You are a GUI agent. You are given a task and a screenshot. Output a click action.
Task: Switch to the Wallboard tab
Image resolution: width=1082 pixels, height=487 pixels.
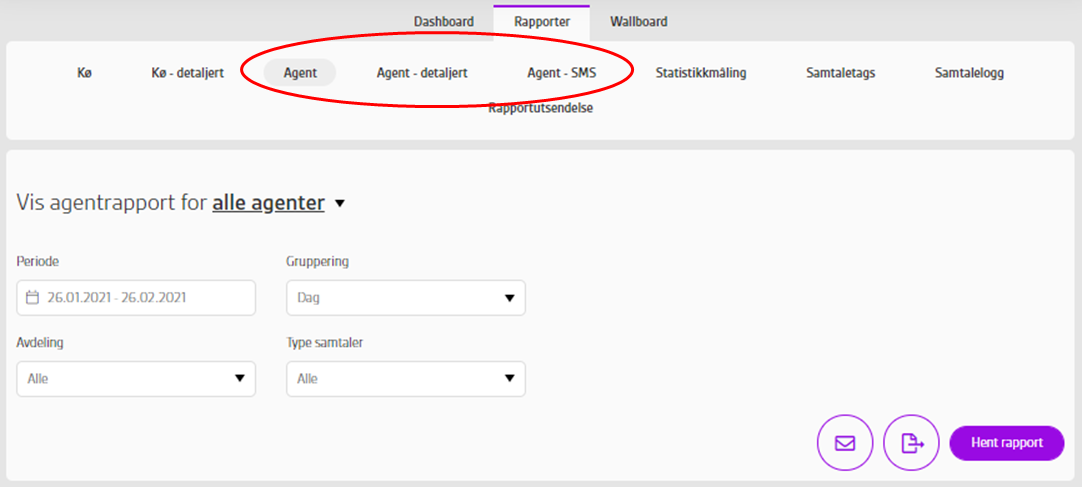pyautogui.click(x=638, y=21)
